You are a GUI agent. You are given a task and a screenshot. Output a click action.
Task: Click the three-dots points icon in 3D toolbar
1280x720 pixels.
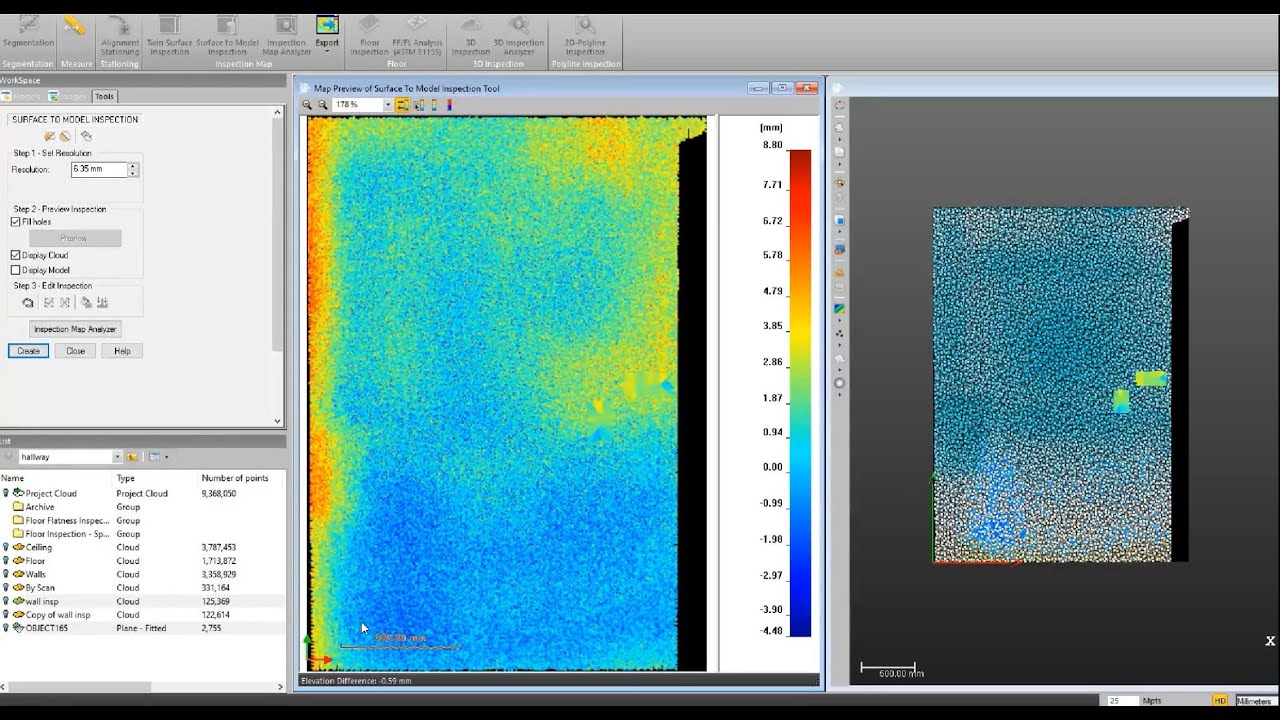(x=839, y=333)
